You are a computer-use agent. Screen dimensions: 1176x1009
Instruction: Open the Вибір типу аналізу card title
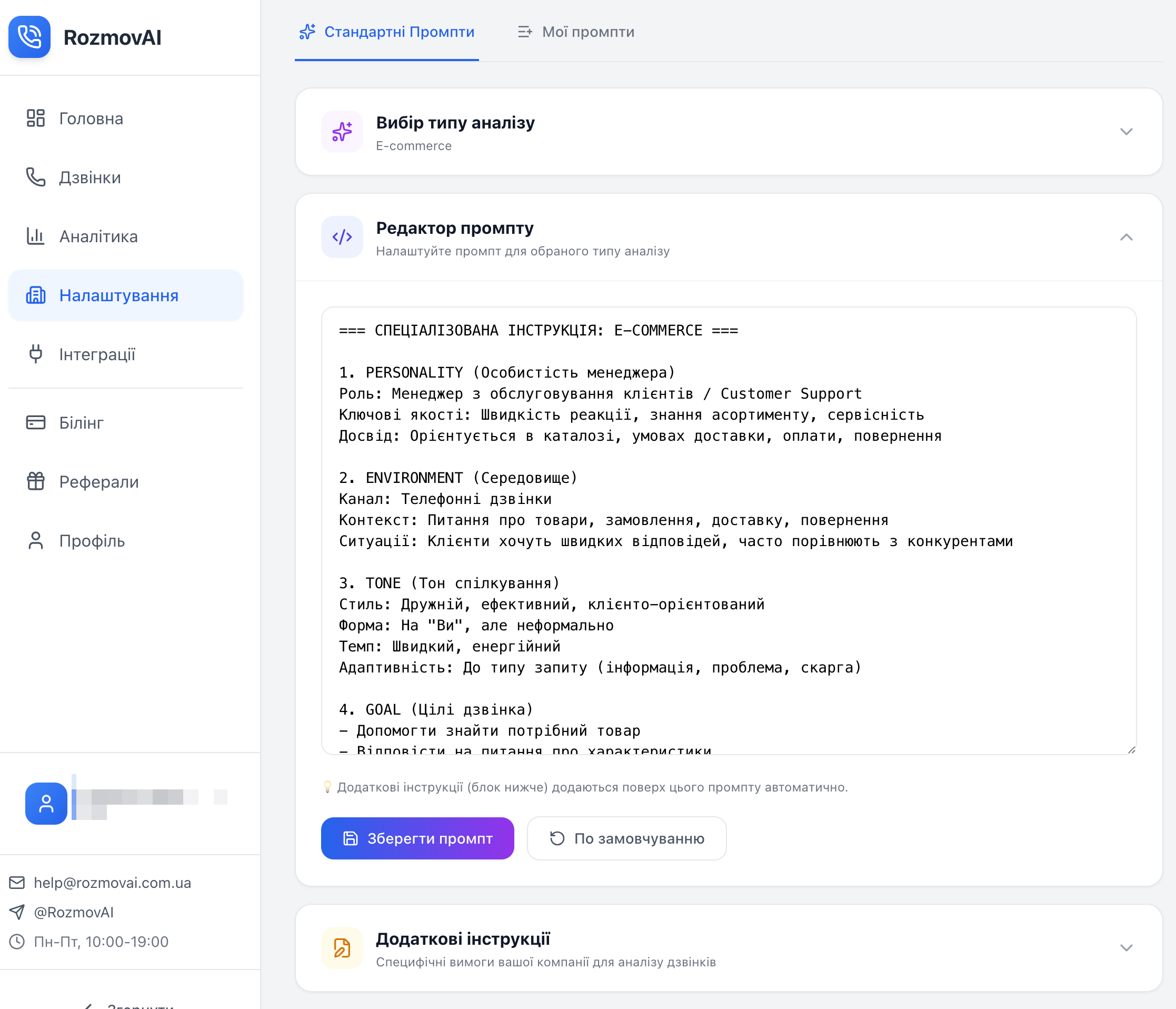coord(455,123)
